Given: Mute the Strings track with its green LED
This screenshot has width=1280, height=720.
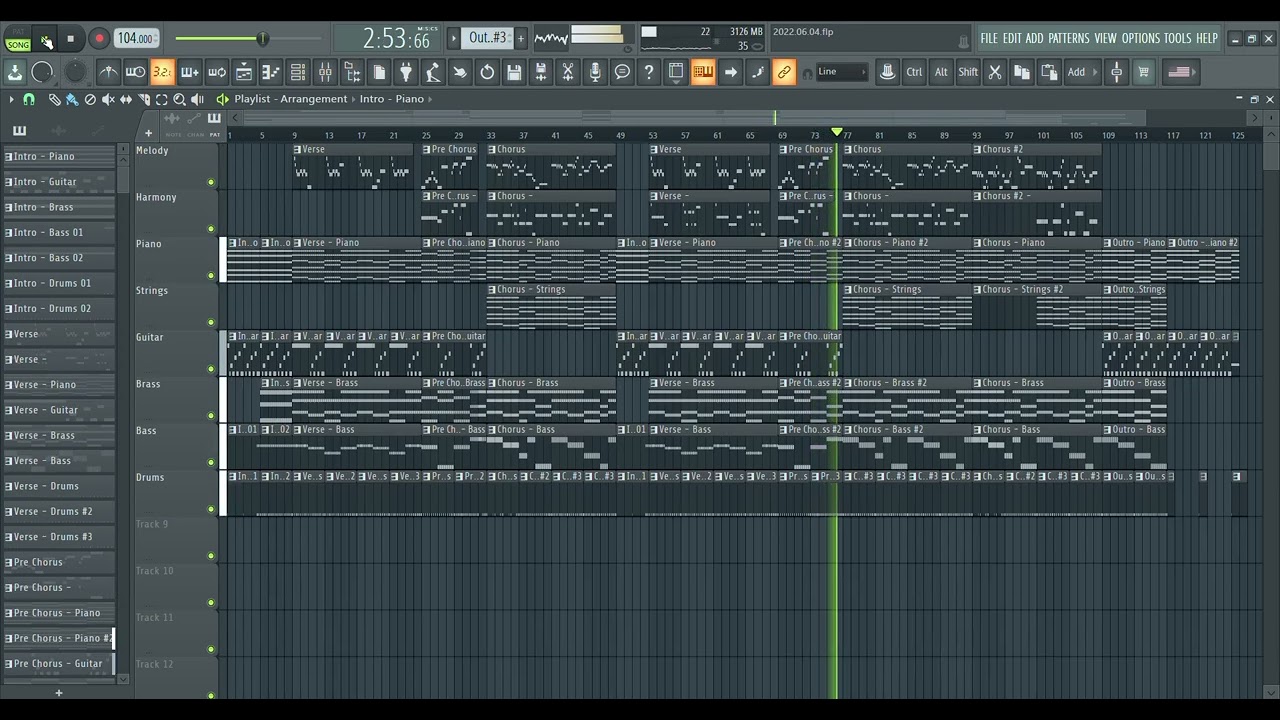Looking at the screenshot, I should [211, 323].
